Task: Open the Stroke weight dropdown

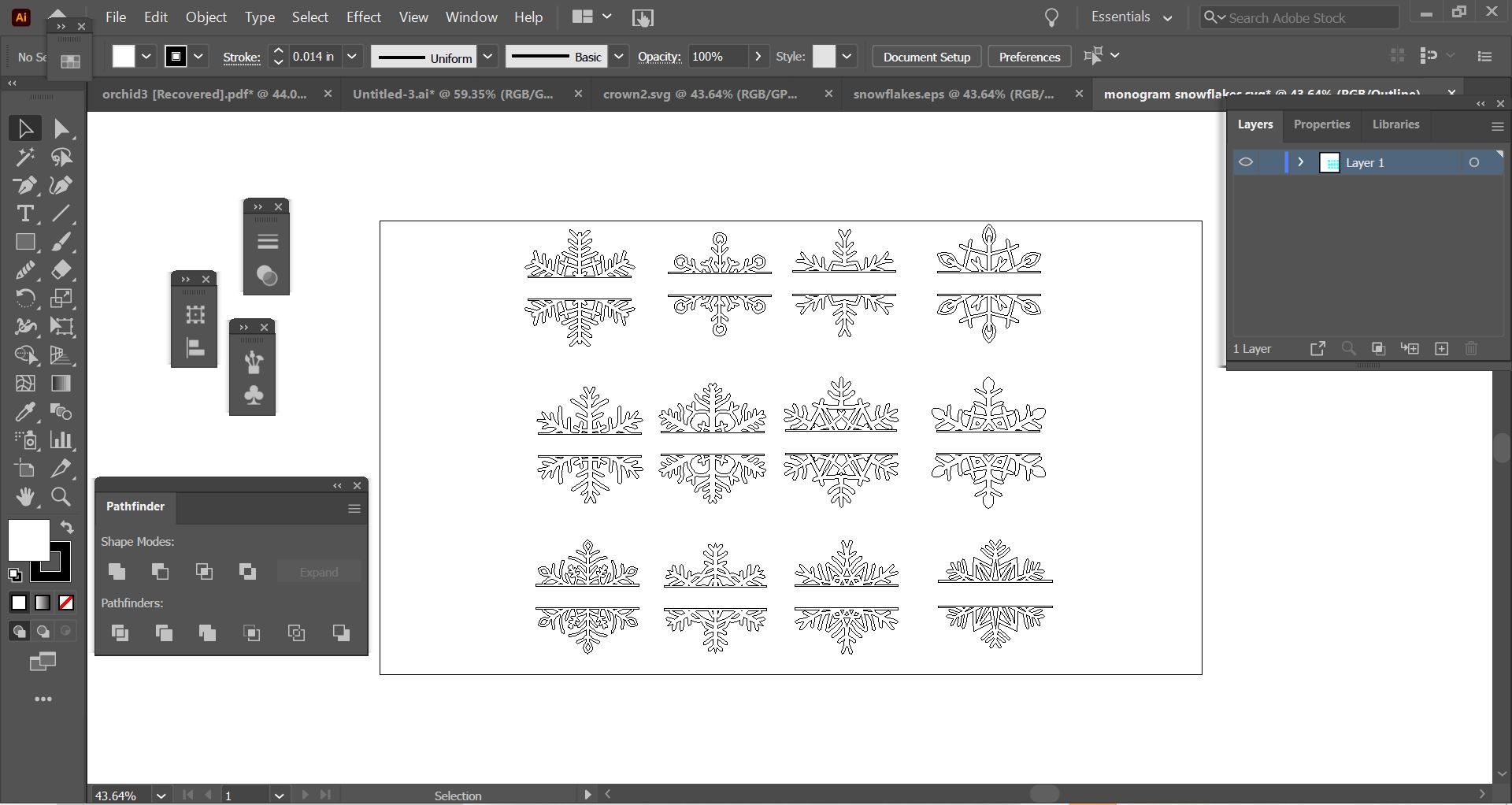Action: (x=352, y=56)
